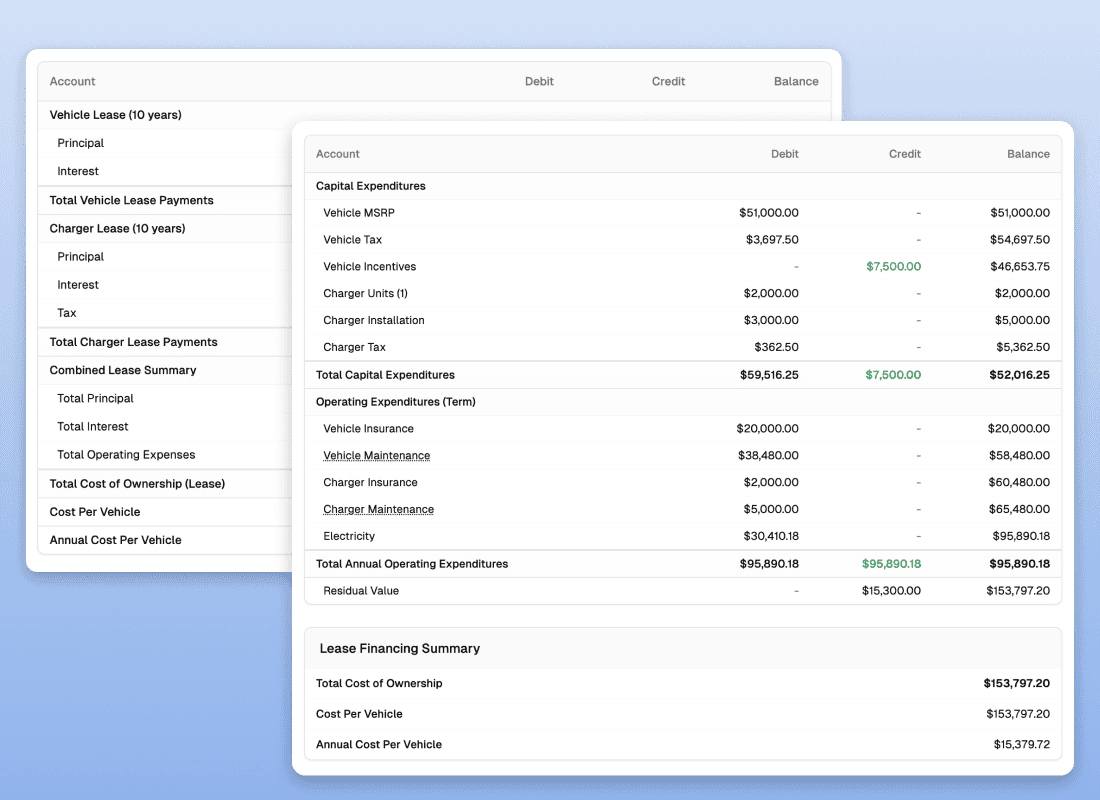Click the Vehicle Incentives credit value $7,500.00
Viewport: 1100px width, 800px height.
(x=893, y=266)
